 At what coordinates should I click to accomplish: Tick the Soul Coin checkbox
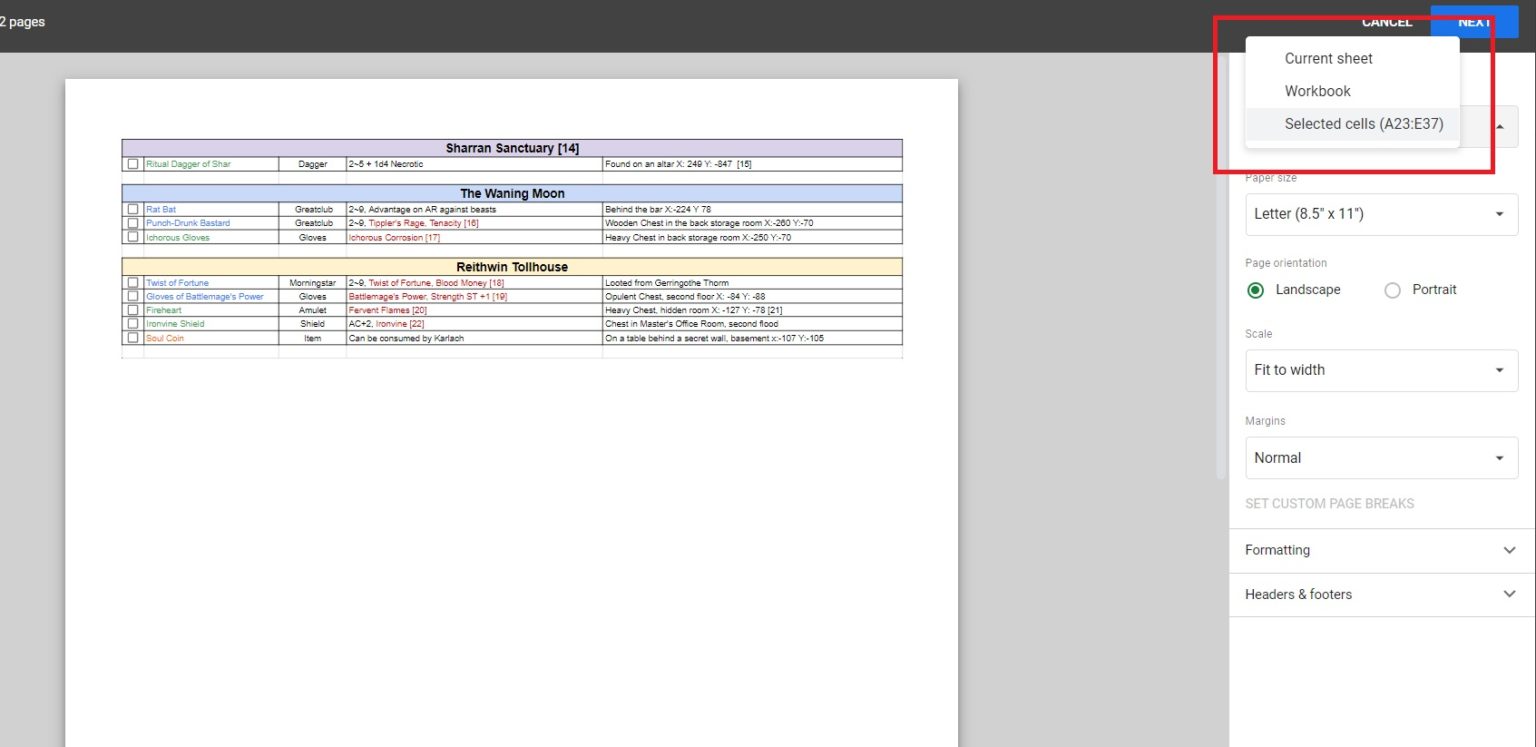pyautogui.click(x=133, y=338)
